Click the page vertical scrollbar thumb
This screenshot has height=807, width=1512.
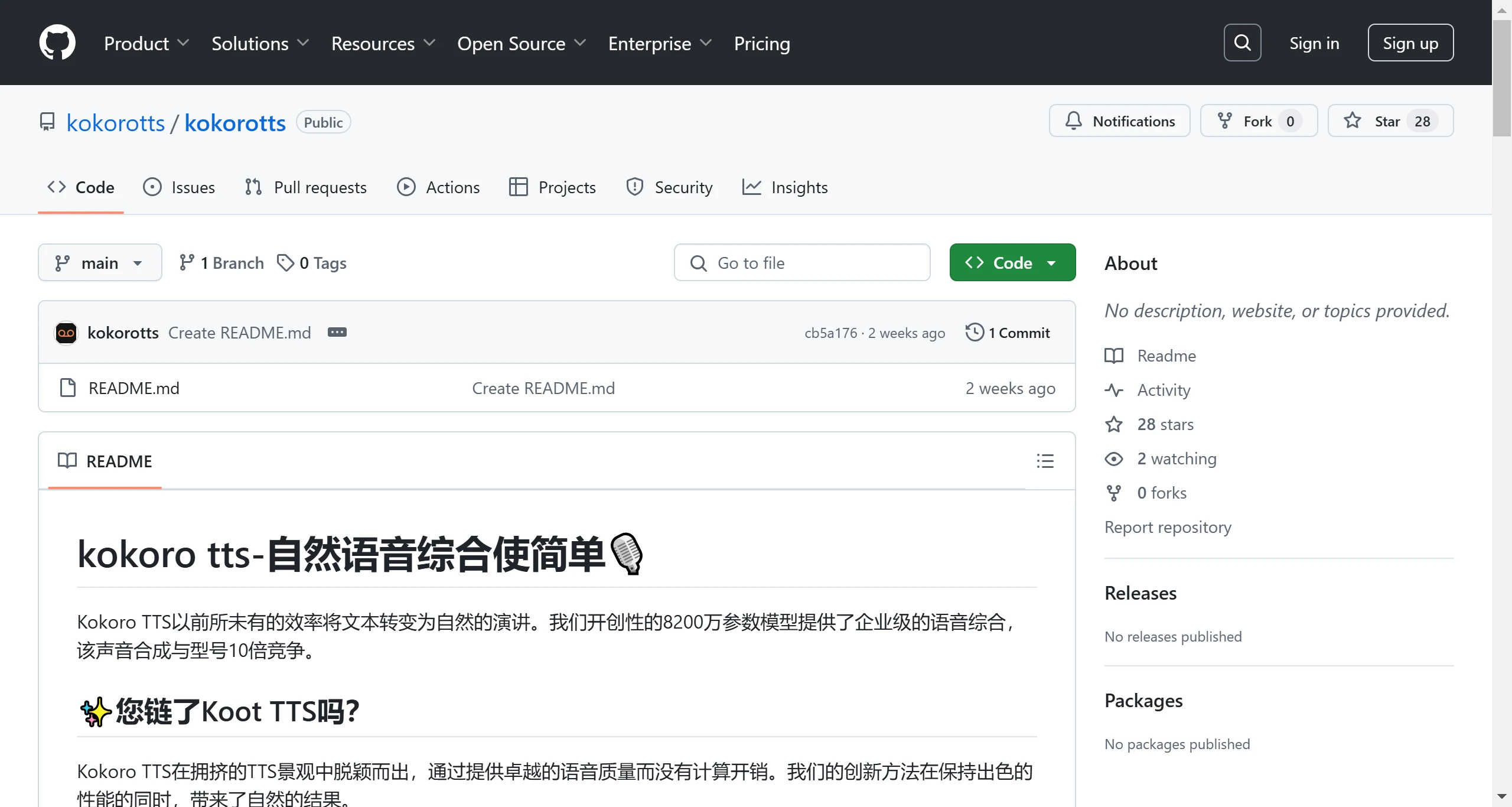[1501, 77]
